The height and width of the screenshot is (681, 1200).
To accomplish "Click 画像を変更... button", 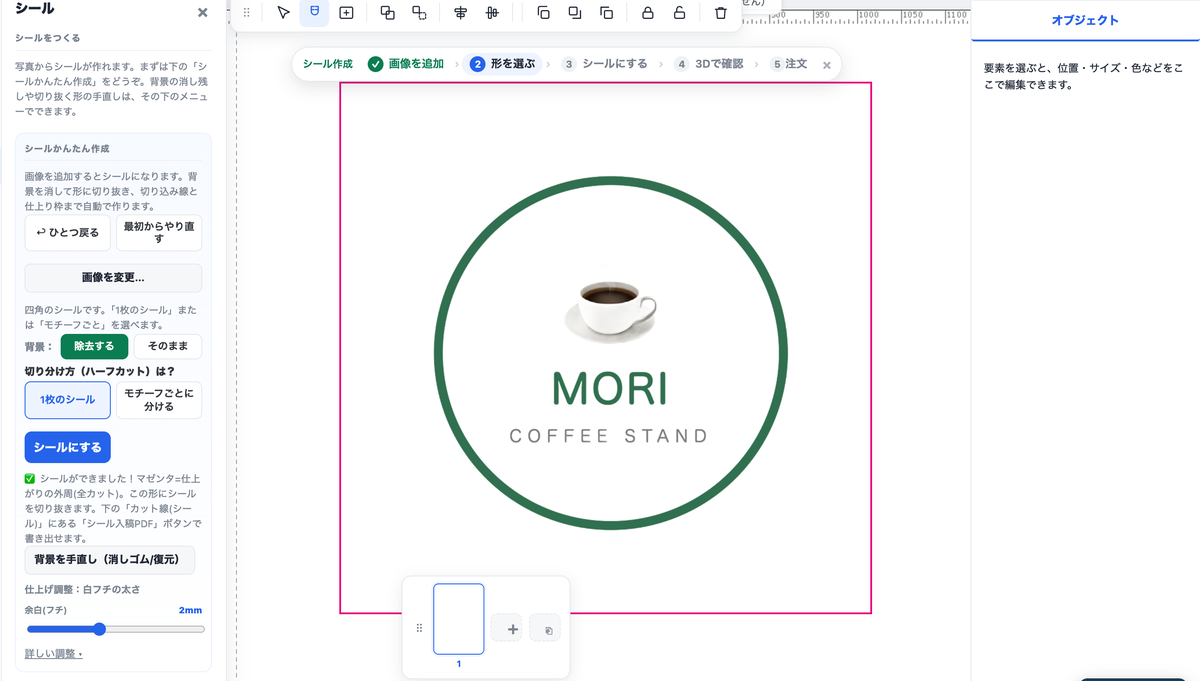I will coord(113,278).
